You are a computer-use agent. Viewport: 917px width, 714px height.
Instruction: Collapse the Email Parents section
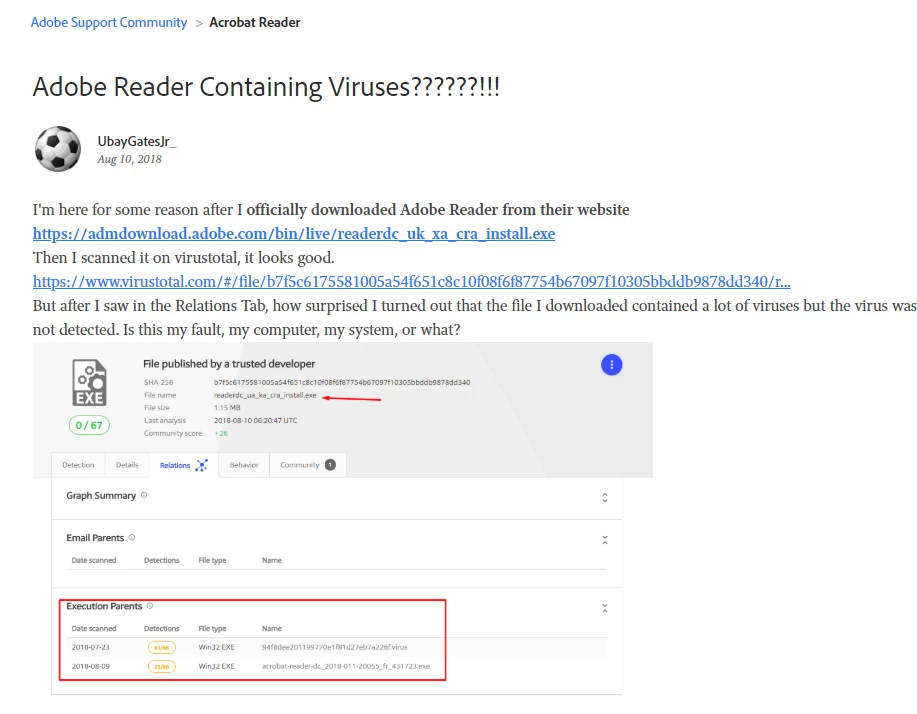pos(605,540)
